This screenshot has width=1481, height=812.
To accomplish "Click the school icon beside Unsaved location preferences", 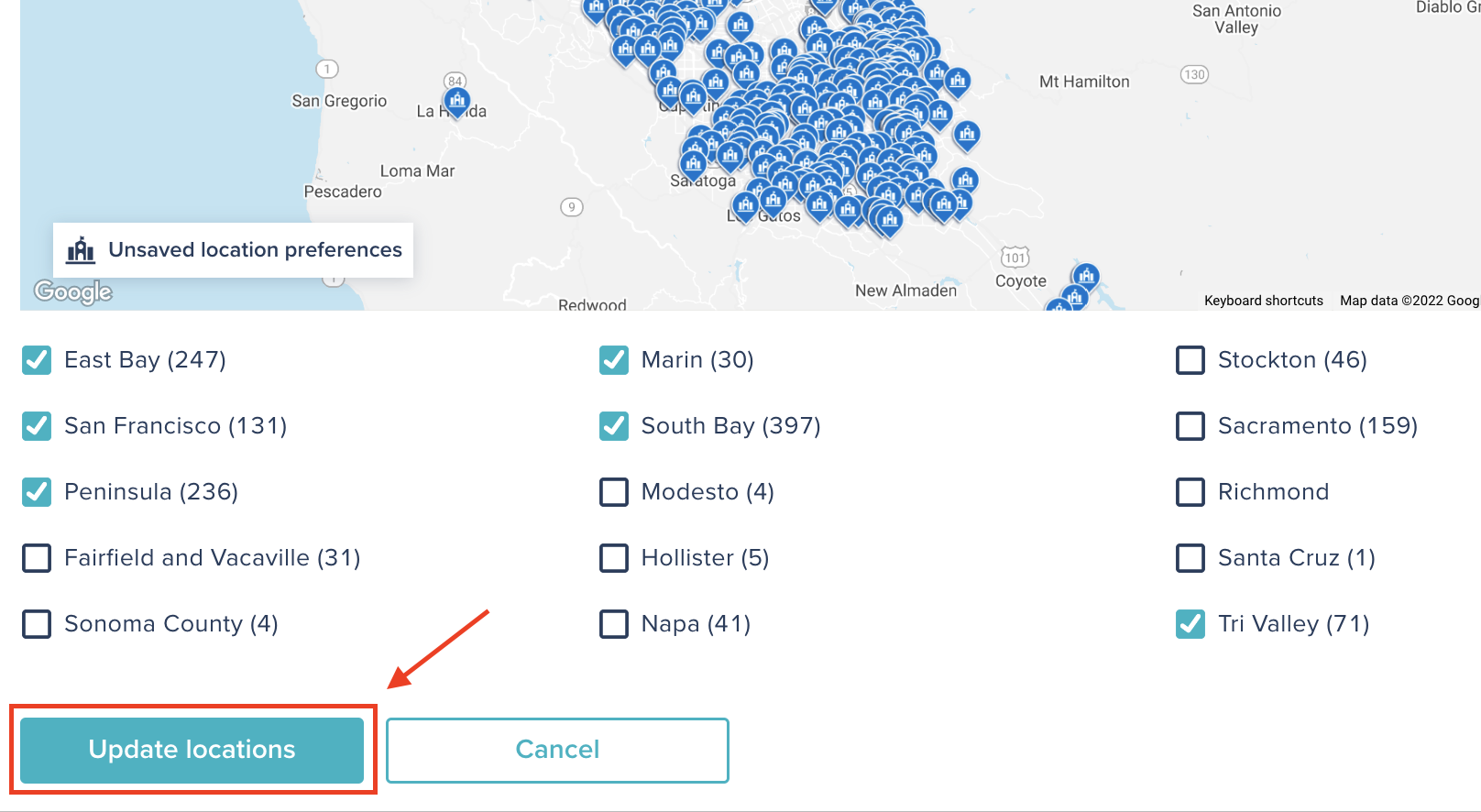I will (82, 249).
